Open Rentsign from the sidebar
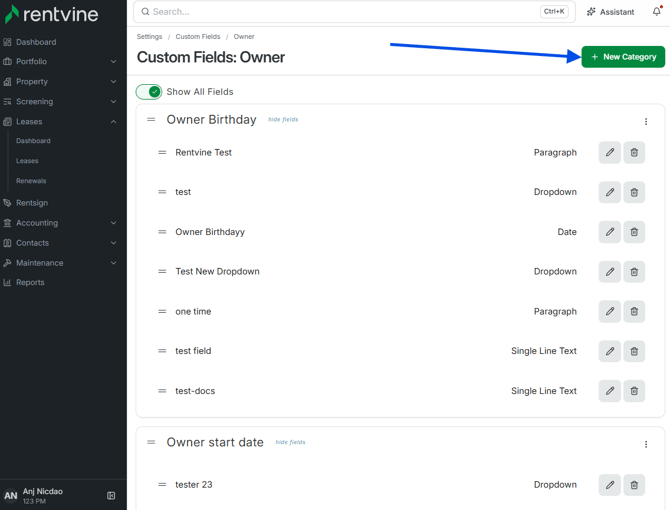 point(32,203)
